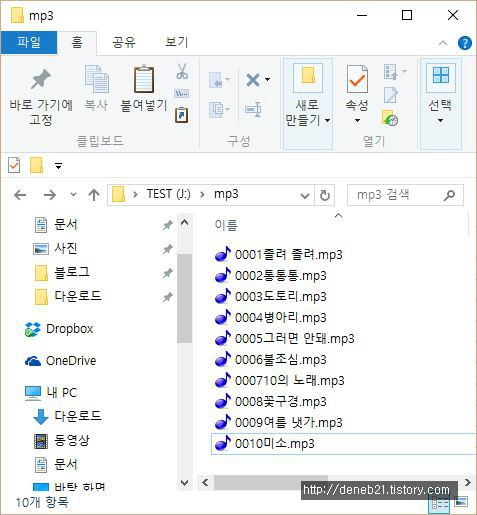Viewport: 477px width, 515px height.
Task: Click the Paste clipboard icon
Action: point(144,79)
